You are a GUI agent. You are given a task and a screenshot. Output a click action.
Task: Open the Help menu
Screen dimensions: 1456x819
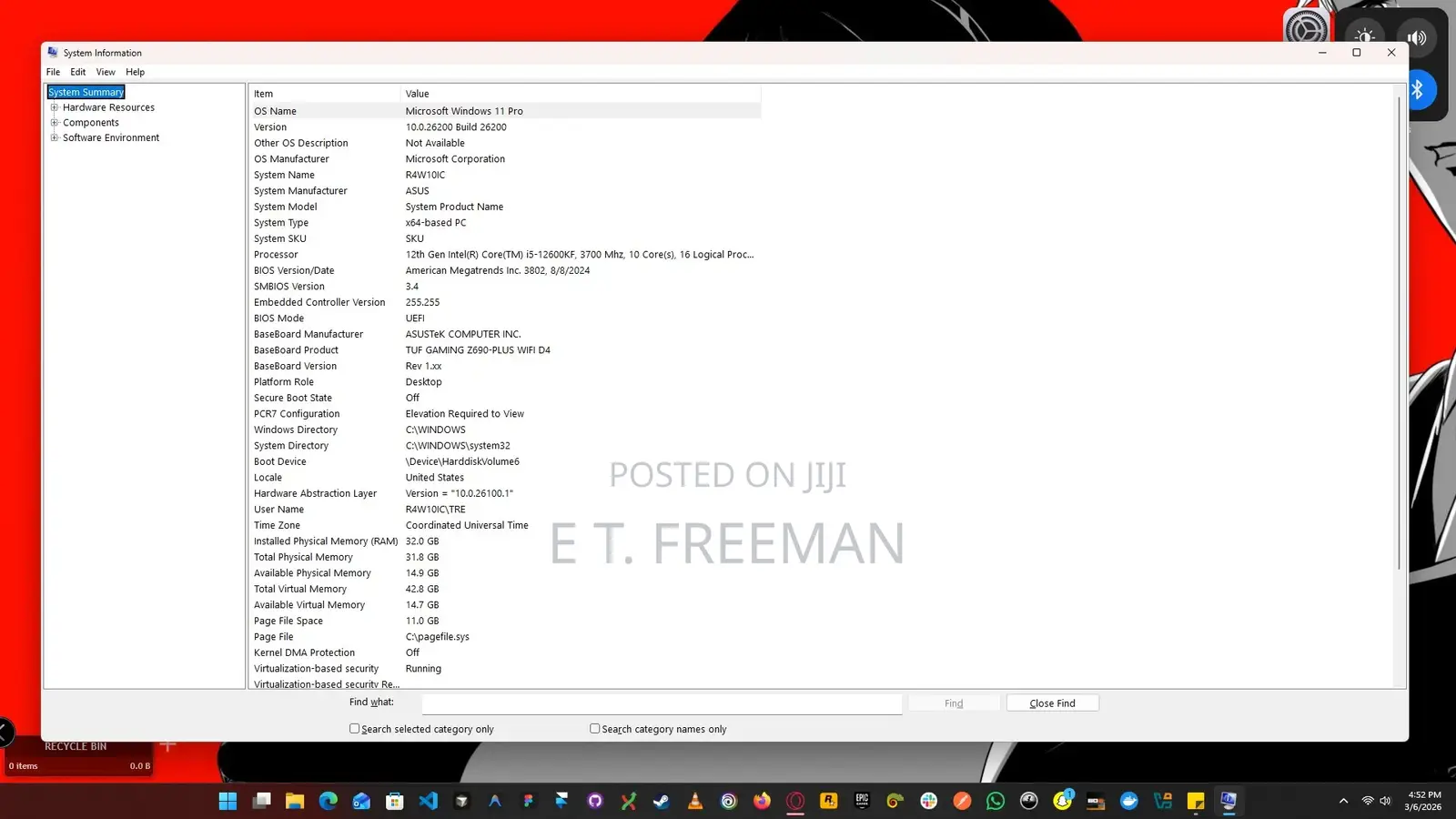pos(135,72)
